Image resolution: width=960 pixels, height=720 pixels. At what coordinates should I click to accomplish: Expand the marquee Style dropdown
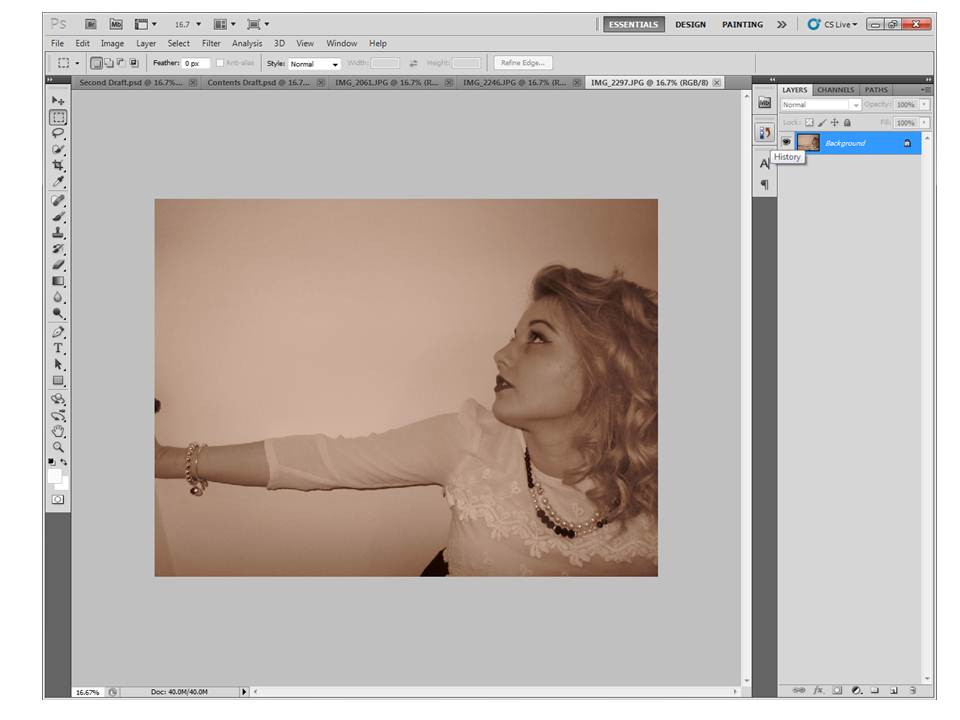click(314, 64)
